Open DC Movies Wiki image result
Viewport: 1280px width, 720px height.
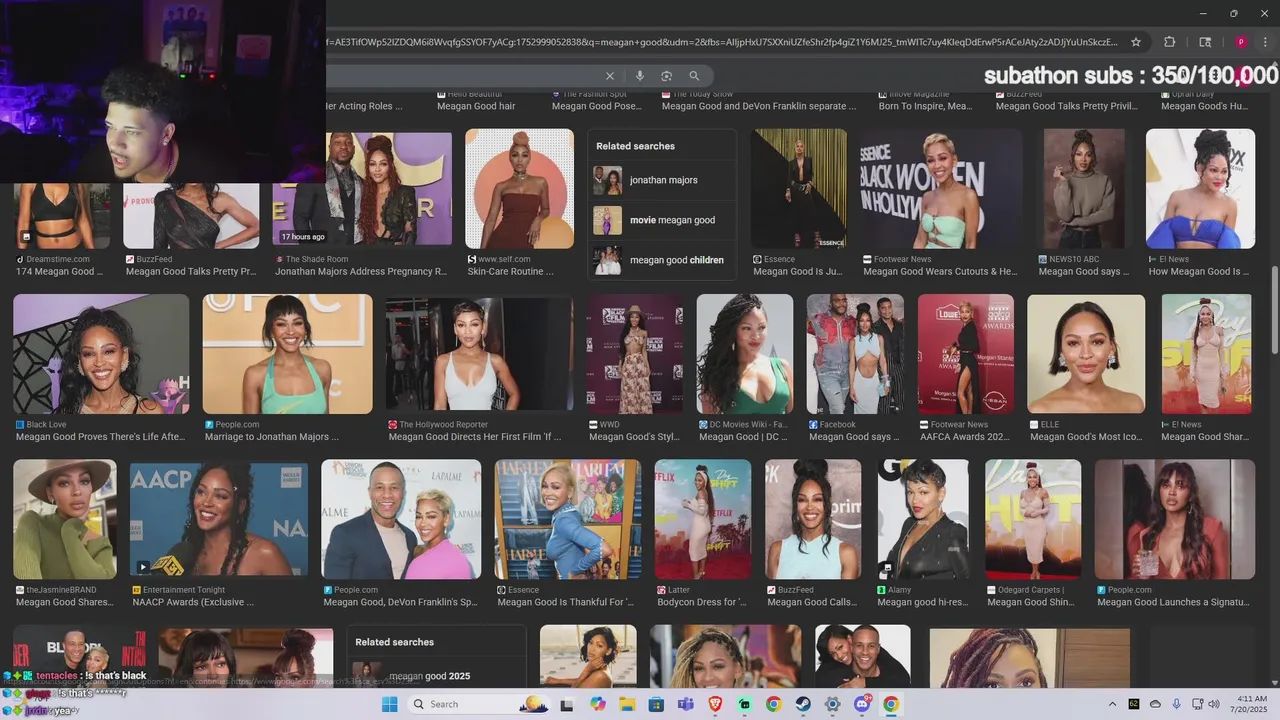tap(745, 354)
